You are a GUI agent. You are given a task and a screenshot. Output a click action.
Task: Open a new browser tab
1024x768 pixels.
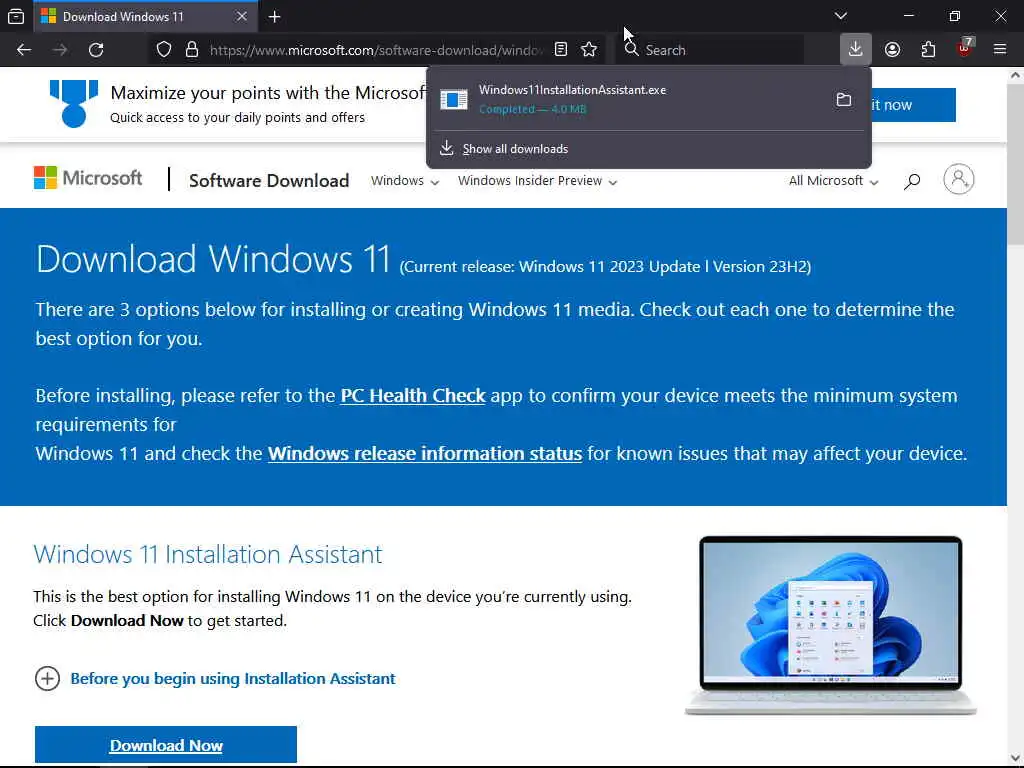275,17
